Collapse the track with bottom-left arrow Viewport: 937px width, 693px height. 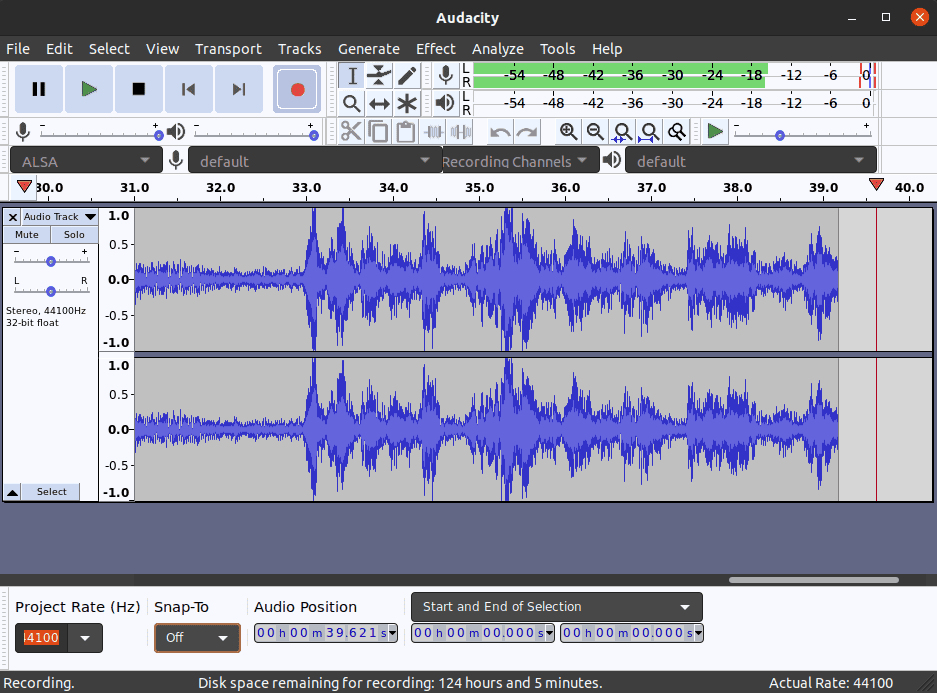coord(12,492)
